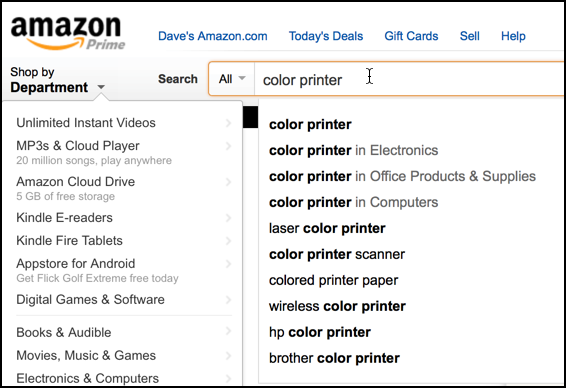Image resolution: width=566 pixels, height=388 pixels.
Task: Click into the search text field
Action: pos(409,79)
